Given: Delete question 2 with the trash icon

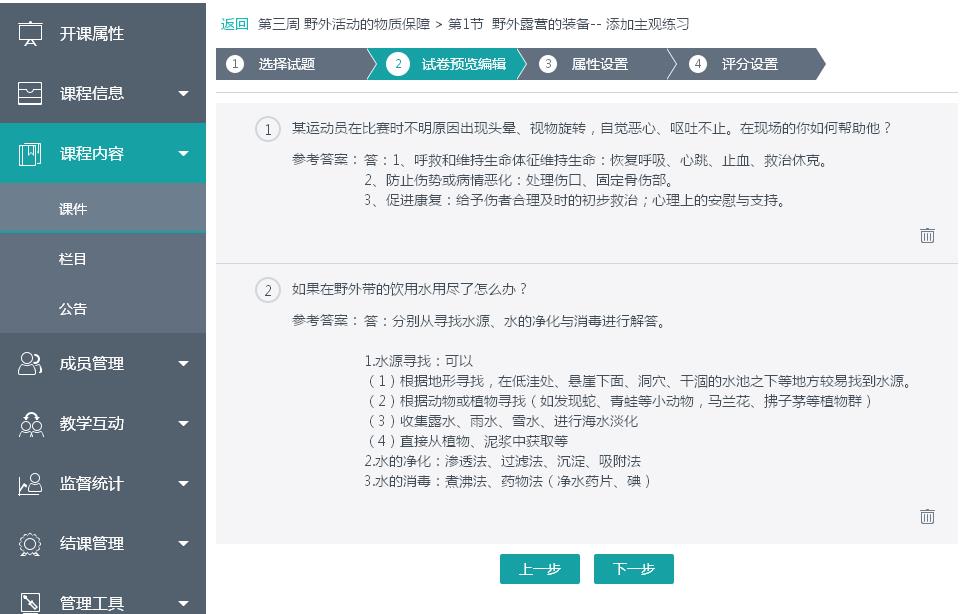Looking at the screenshot, I should [x=927, y=517].
